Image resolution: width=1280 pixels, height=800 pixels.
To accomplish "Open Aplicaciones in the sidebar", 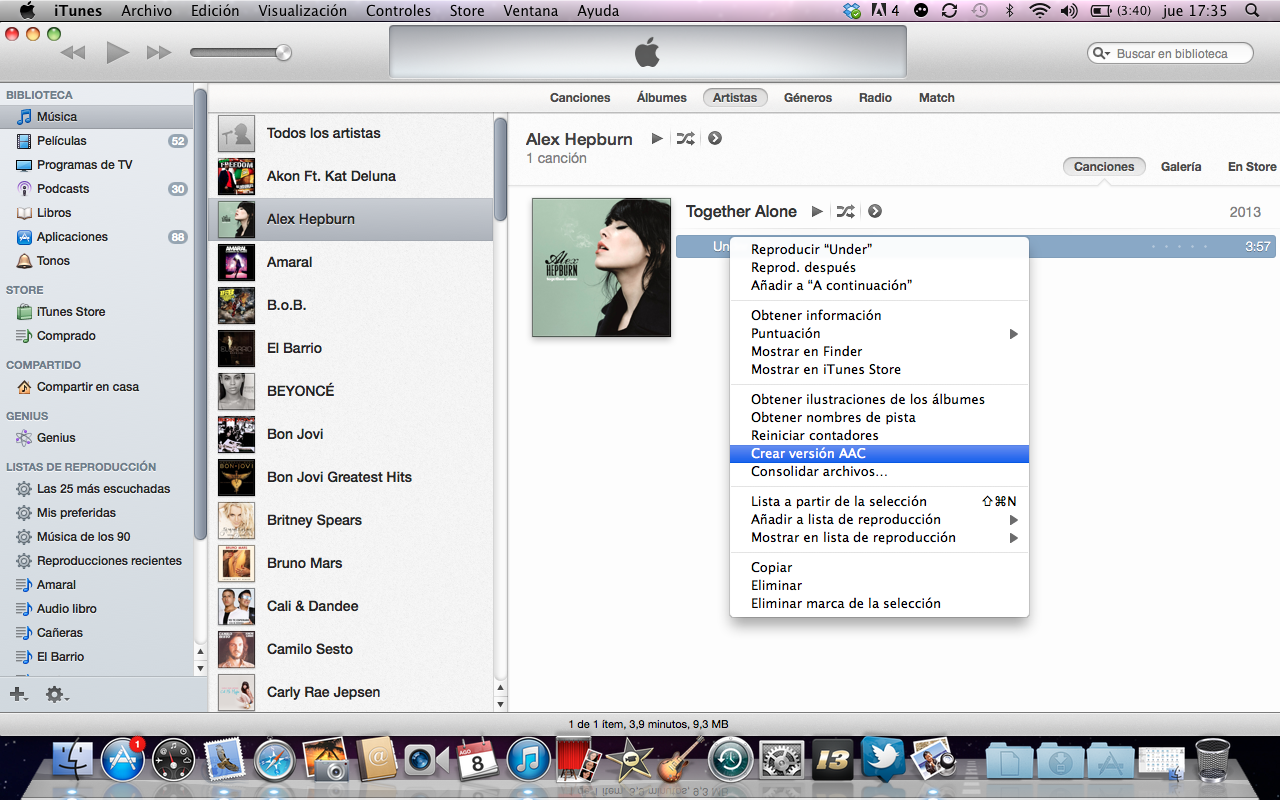I will point(97,237).
